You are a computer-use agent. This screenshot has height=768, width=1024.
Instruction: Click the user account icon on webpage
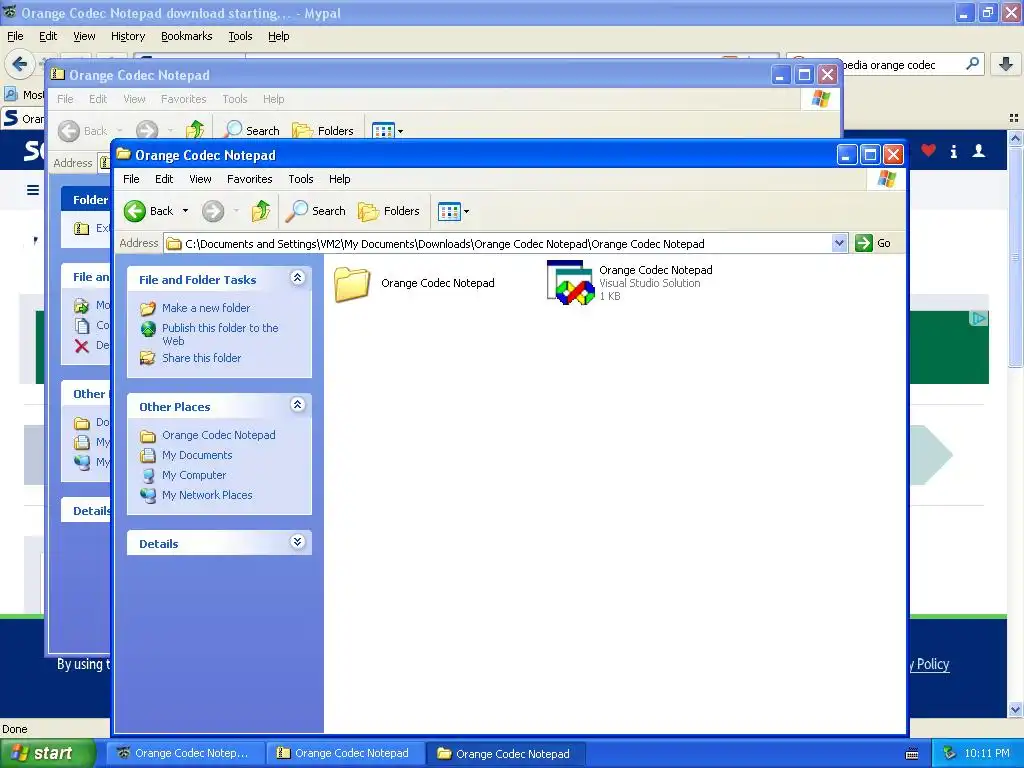(978, 151)
